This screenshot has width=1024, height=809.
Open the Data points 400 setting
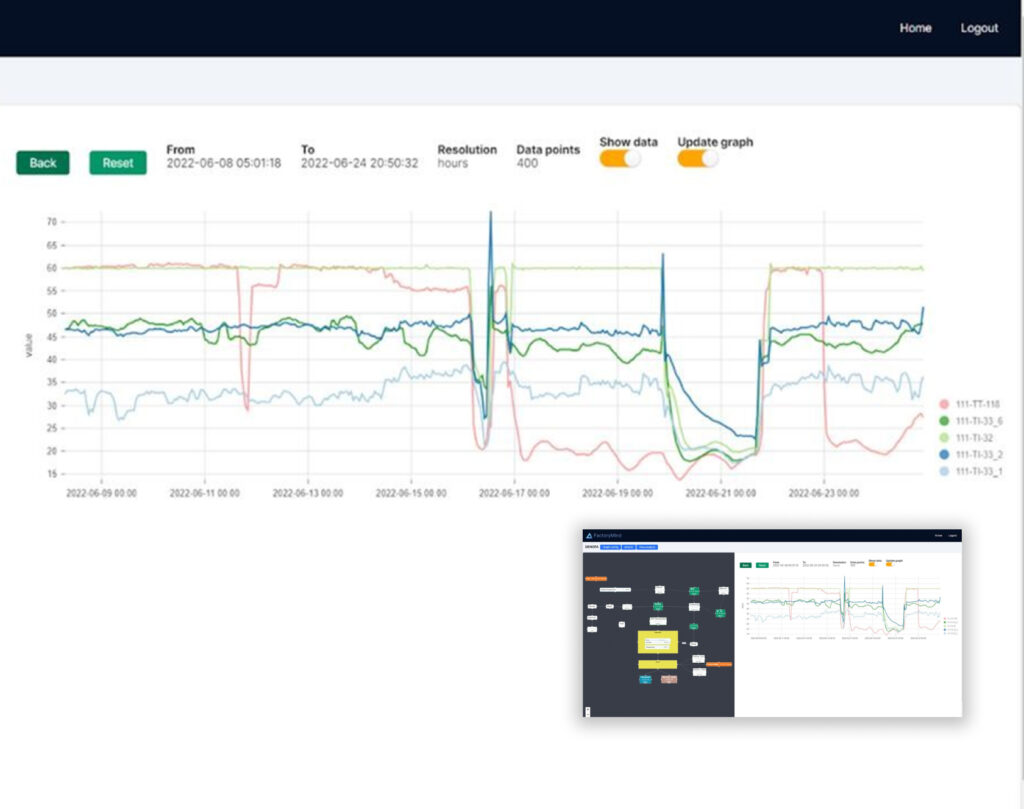(527, 163)
